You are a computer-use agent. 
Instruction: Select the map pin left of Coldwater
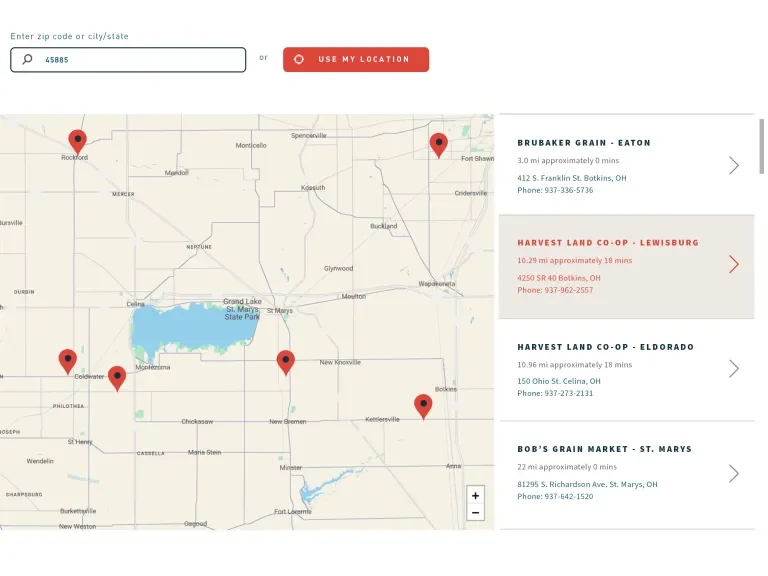[x=68, y=361]
